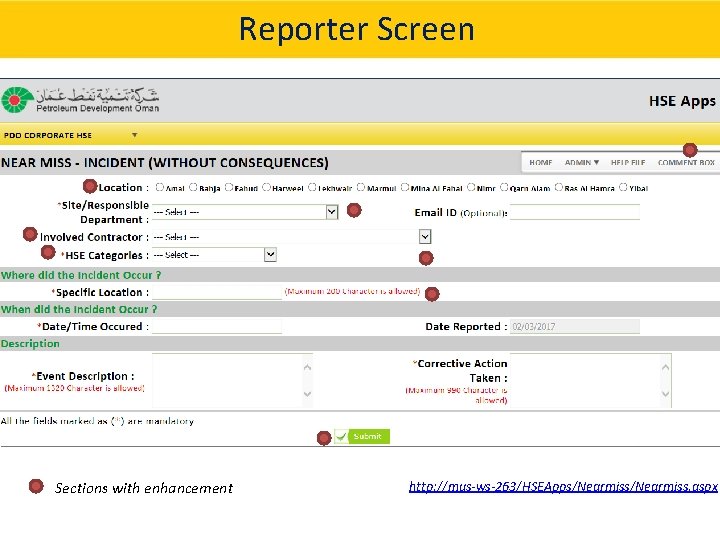Select the Qarn Alam radio button
This screenshot has width=720, height=540.
click(504, 187)
